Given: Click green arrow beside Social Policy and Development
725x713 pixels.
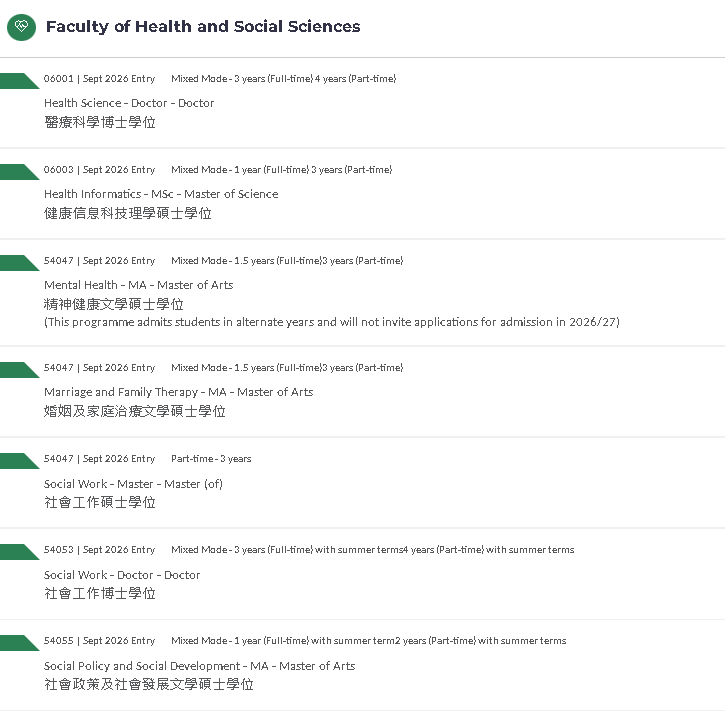Looking at the screenshot, I should click(x=19, y=643).
